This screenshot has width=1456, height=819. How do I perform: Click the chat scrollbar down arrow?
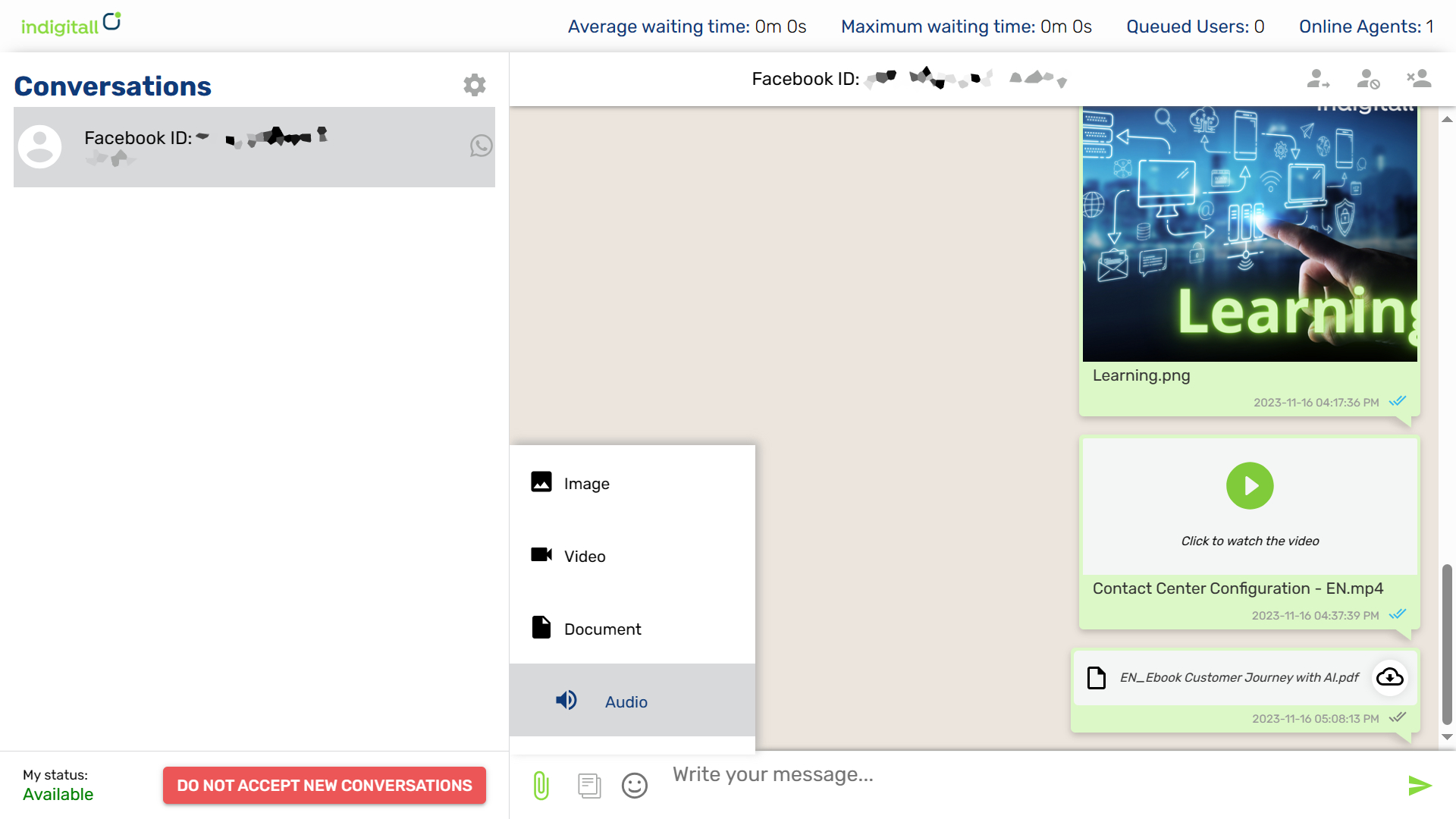click(x=1447, y=737)
